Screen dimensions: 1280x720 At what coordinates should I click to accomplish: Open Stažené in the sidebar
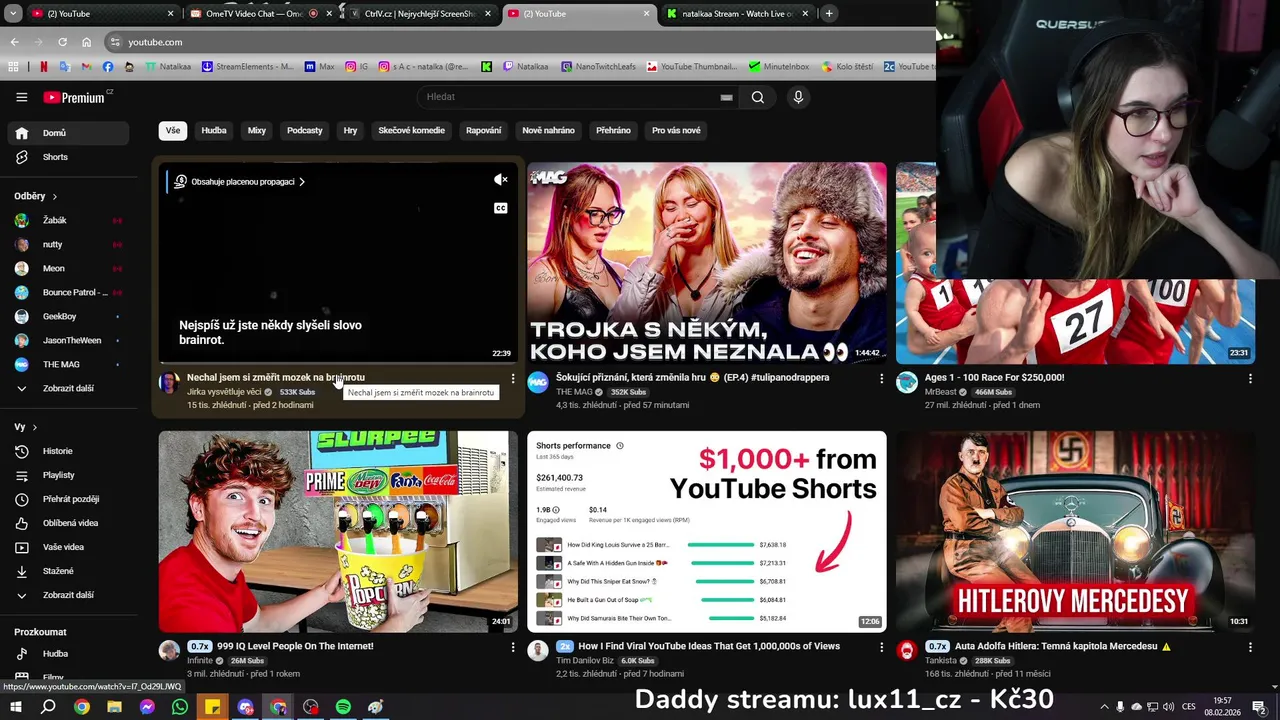click(x=68, y=571)
